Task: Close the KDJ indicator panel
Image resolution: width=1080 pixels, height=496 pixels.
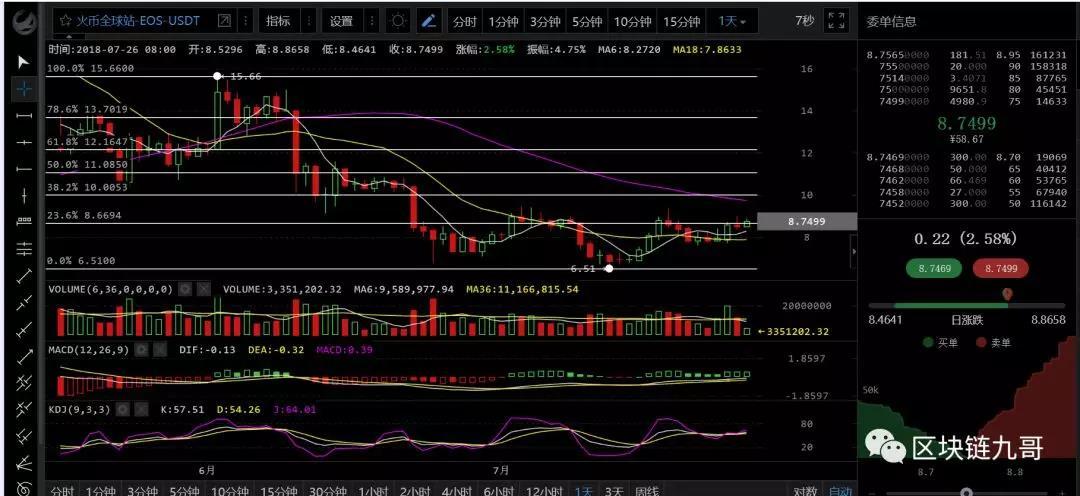Action: point(141,409)
